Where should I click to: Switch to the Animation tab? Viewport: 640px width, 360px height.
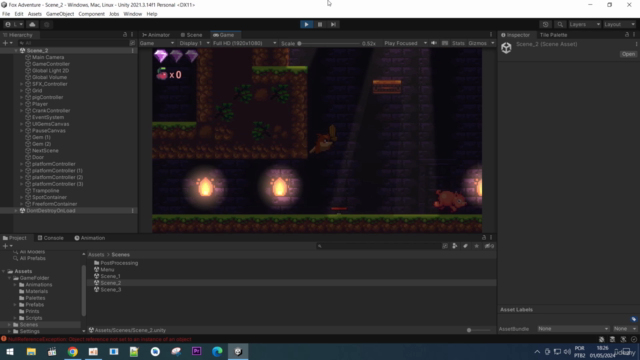pos(90,238)
